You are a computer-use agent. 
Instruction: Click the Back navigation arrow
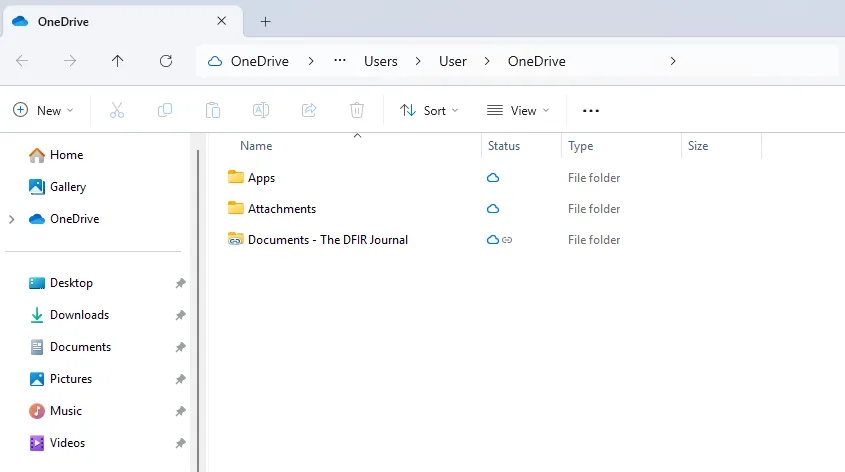click(x=22, y=61)
